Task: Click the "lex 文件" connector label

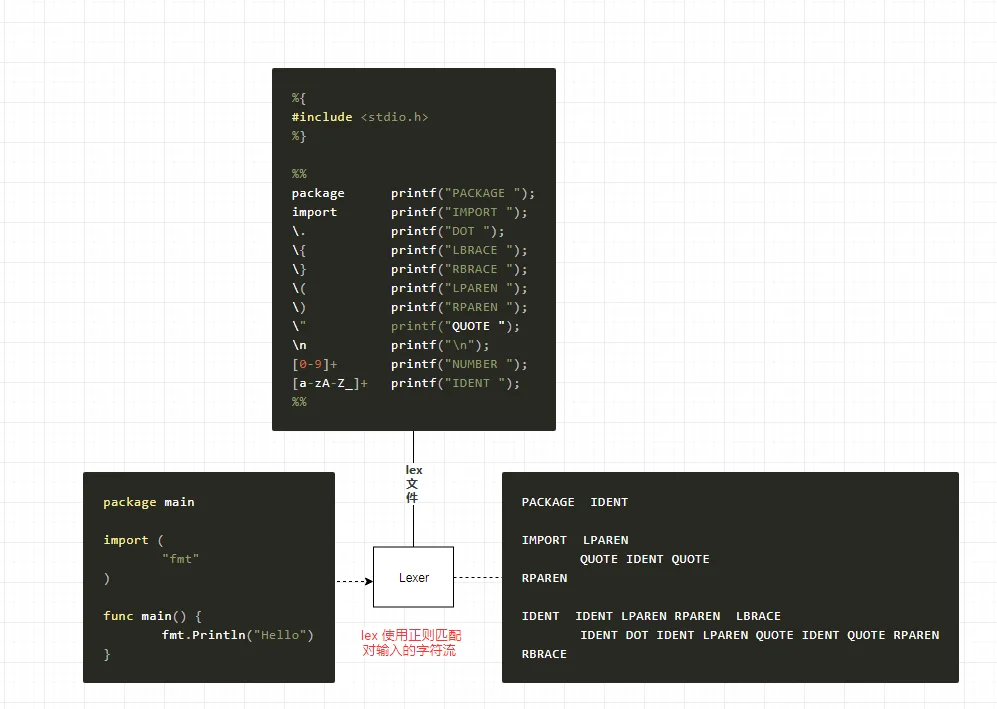Action: [413, 483]
